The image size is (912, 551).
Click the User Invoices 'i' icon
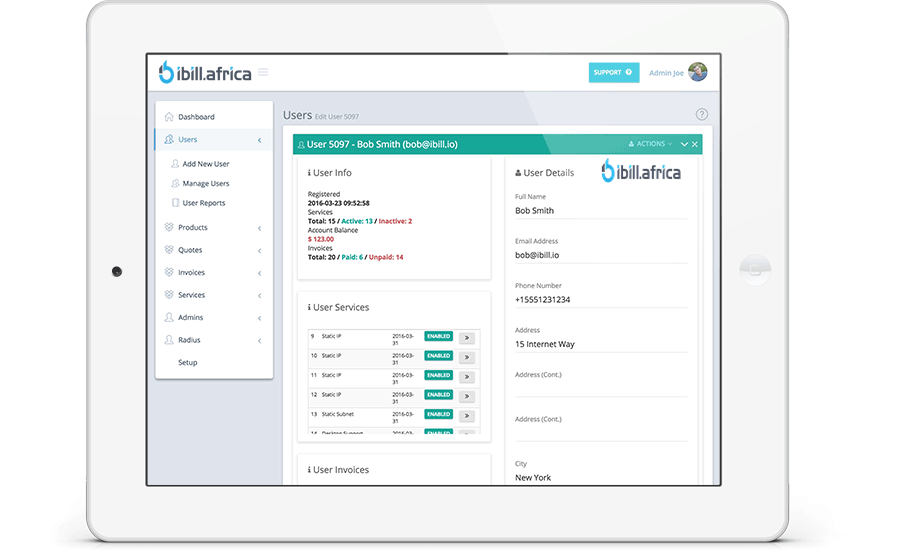click(309, 470)
